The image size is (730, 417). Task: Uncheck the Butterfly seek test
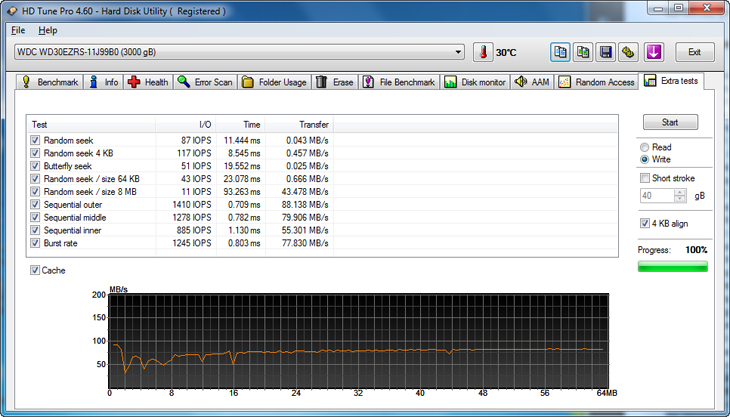tap(36, 166)
